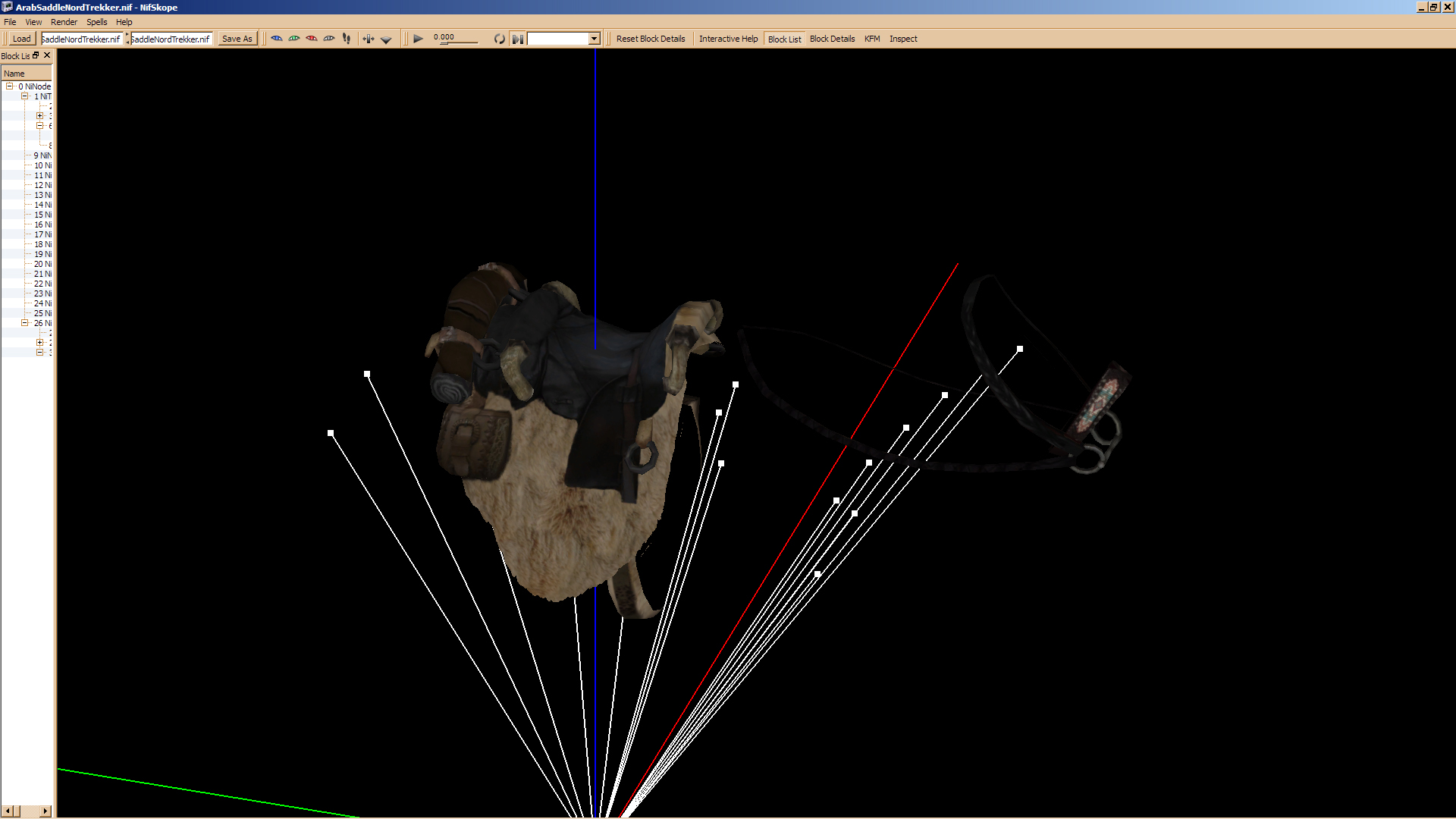Open the animation group dropdown
Viewport: 1456px width, 819px height.
coord(594,39)
